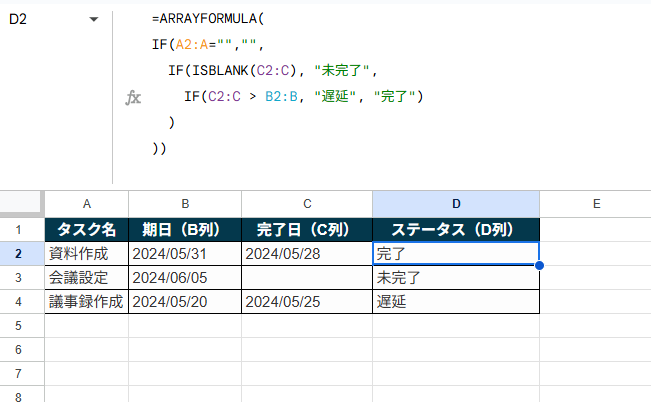Select cell containing 会議設定
Viewport: 651px width, 402px height.
(86, 278)
